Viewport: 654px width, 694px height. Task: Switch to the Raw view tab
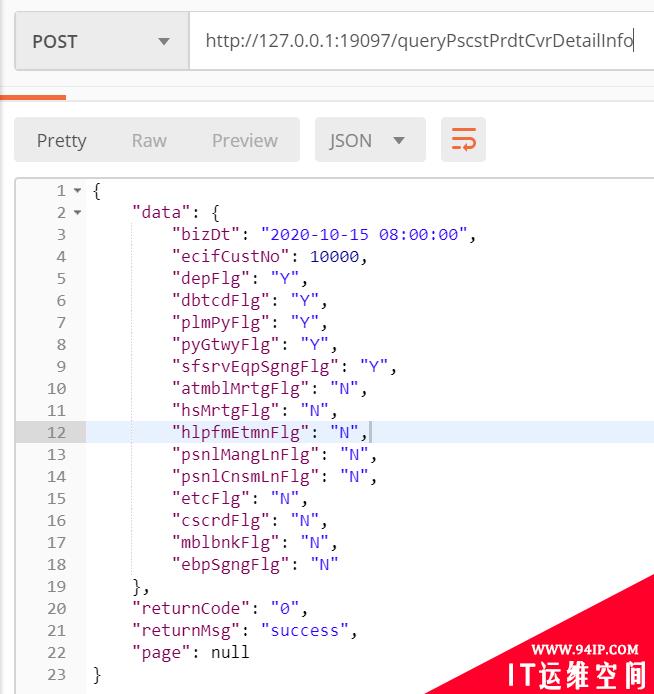[x=149, y=140]
